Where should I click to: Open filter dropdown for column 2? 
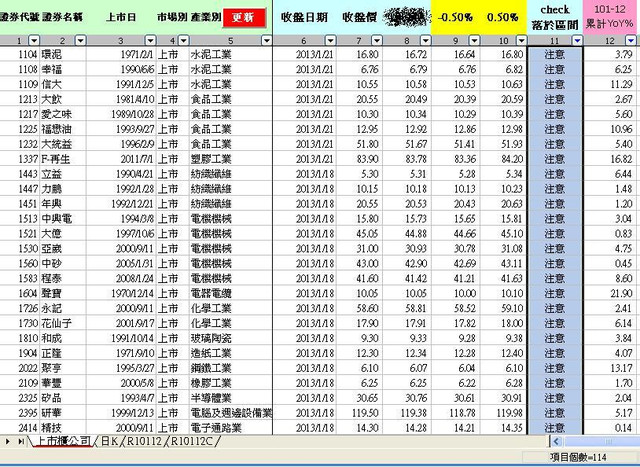pyautogui.click(x=81, y=40)
